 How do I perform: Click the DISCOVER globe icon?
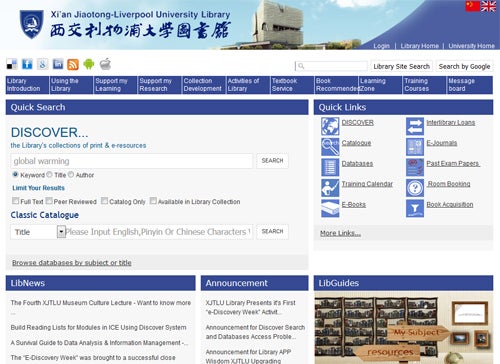click(330, 126)
